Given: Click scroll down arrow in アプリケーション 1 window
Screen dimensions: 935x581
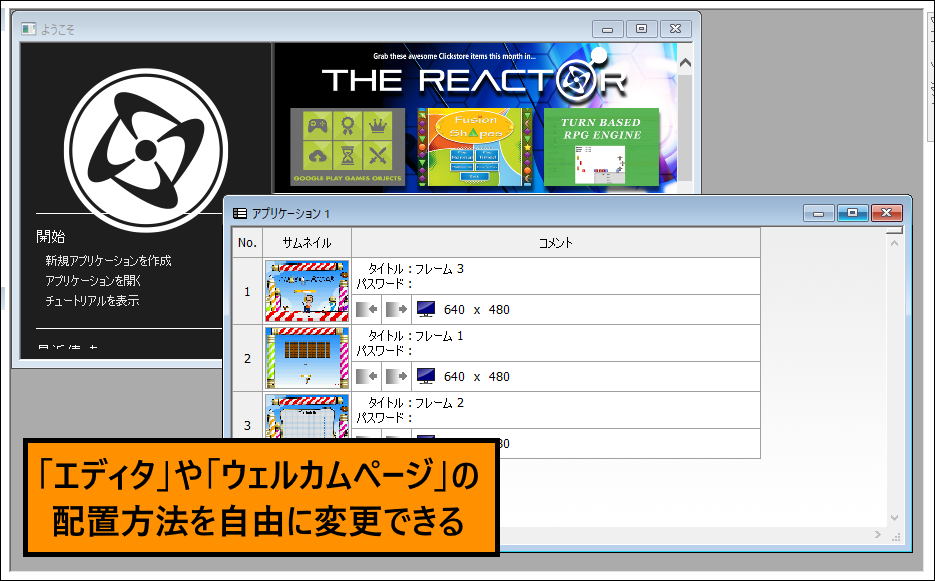Looking at the screenshot, I should pyautogui.click(x=894, y=518).
